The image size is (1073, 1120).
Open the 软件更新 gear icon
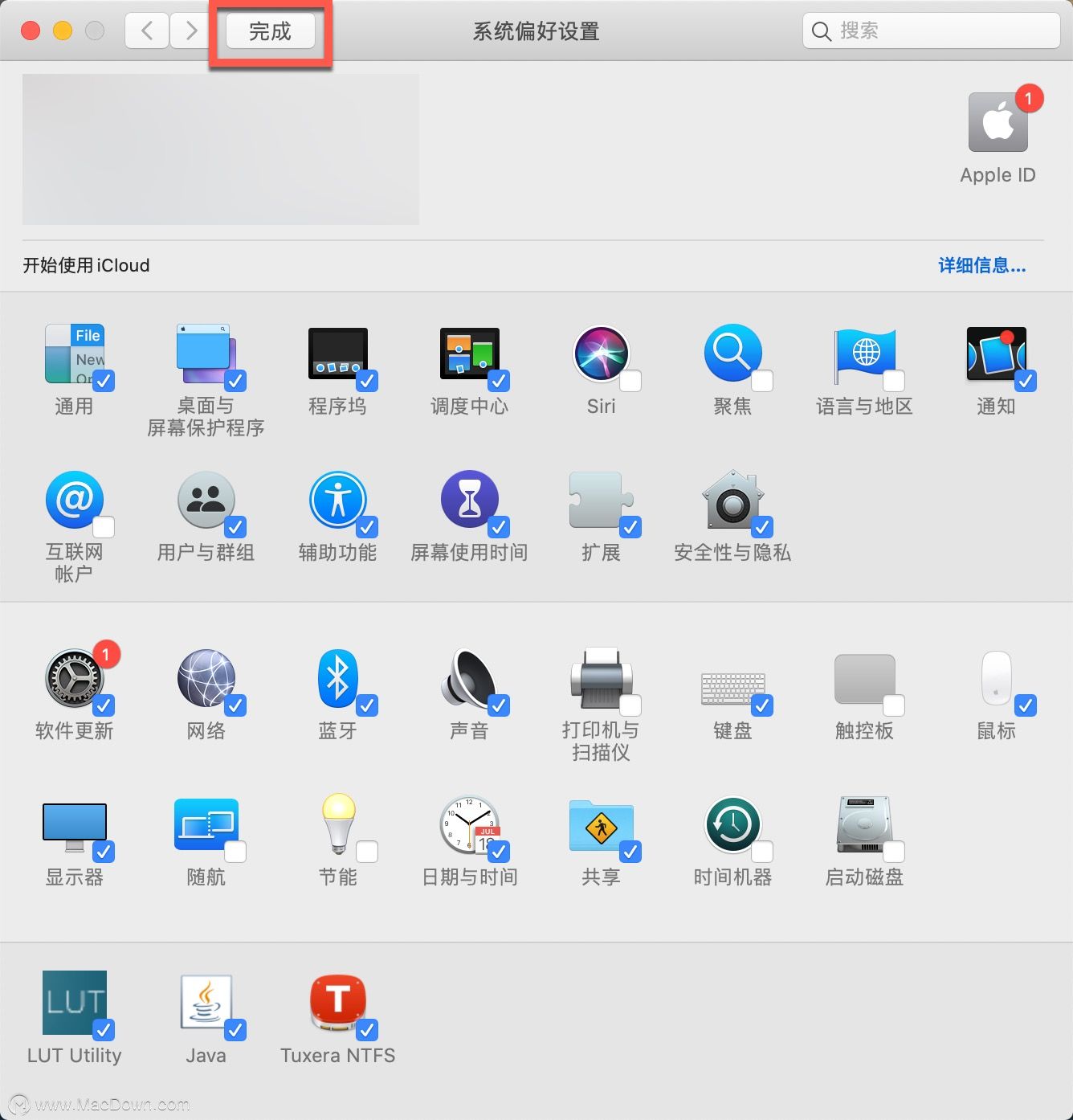pos(74,678)
